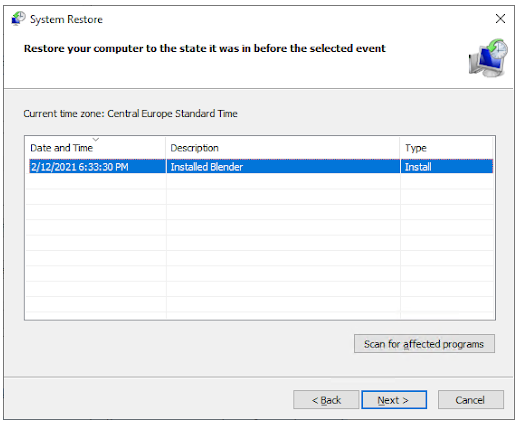Close the System Restore dialog

point(500,18)
